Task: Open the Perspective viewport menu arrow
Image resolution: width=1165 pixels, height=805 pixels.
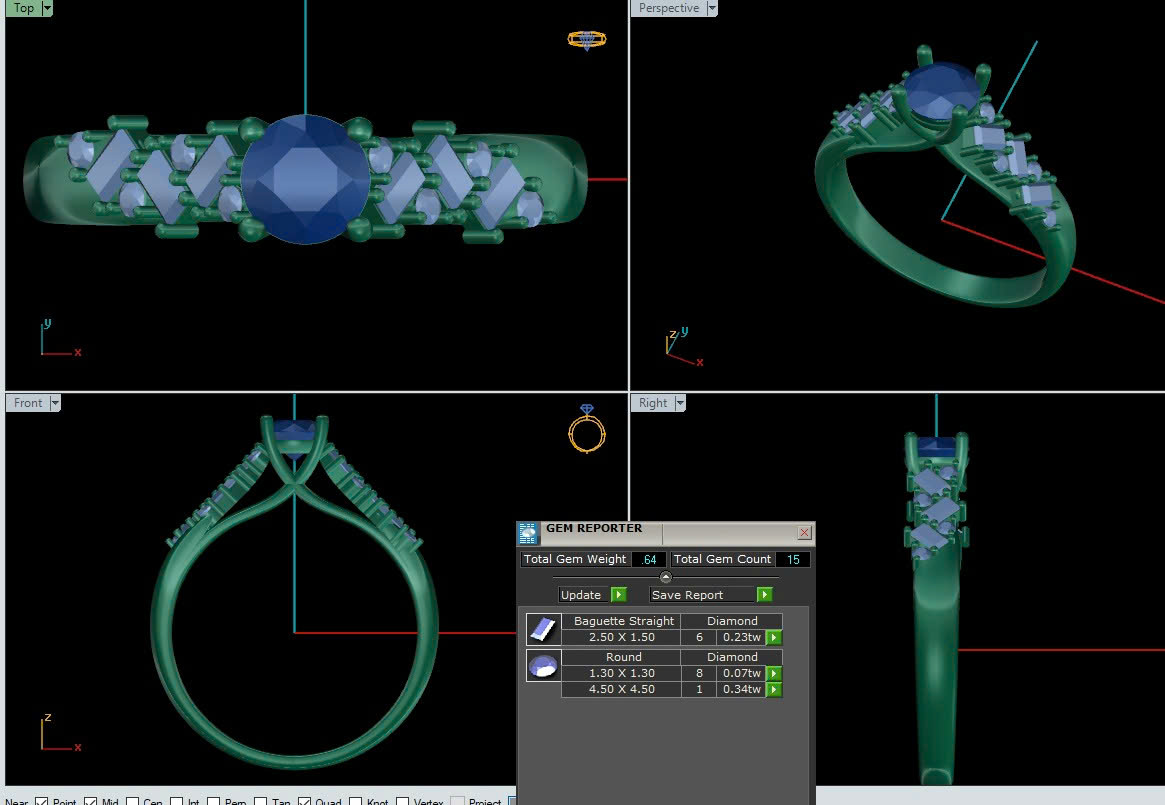Action: click(x=712, y=8)
